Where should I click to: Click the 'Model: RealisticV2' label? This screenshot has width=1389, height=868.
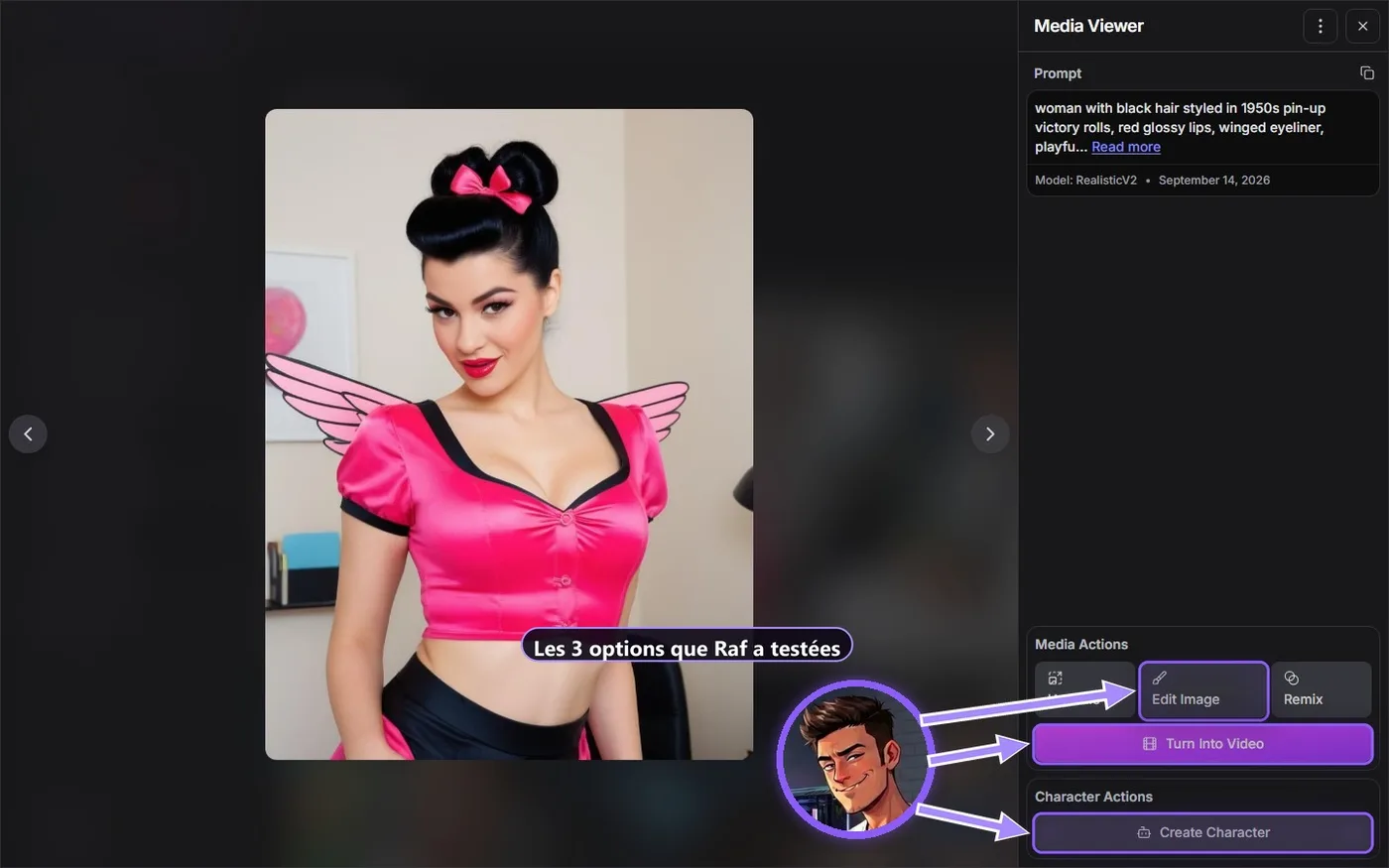[x=1085, y=181]
